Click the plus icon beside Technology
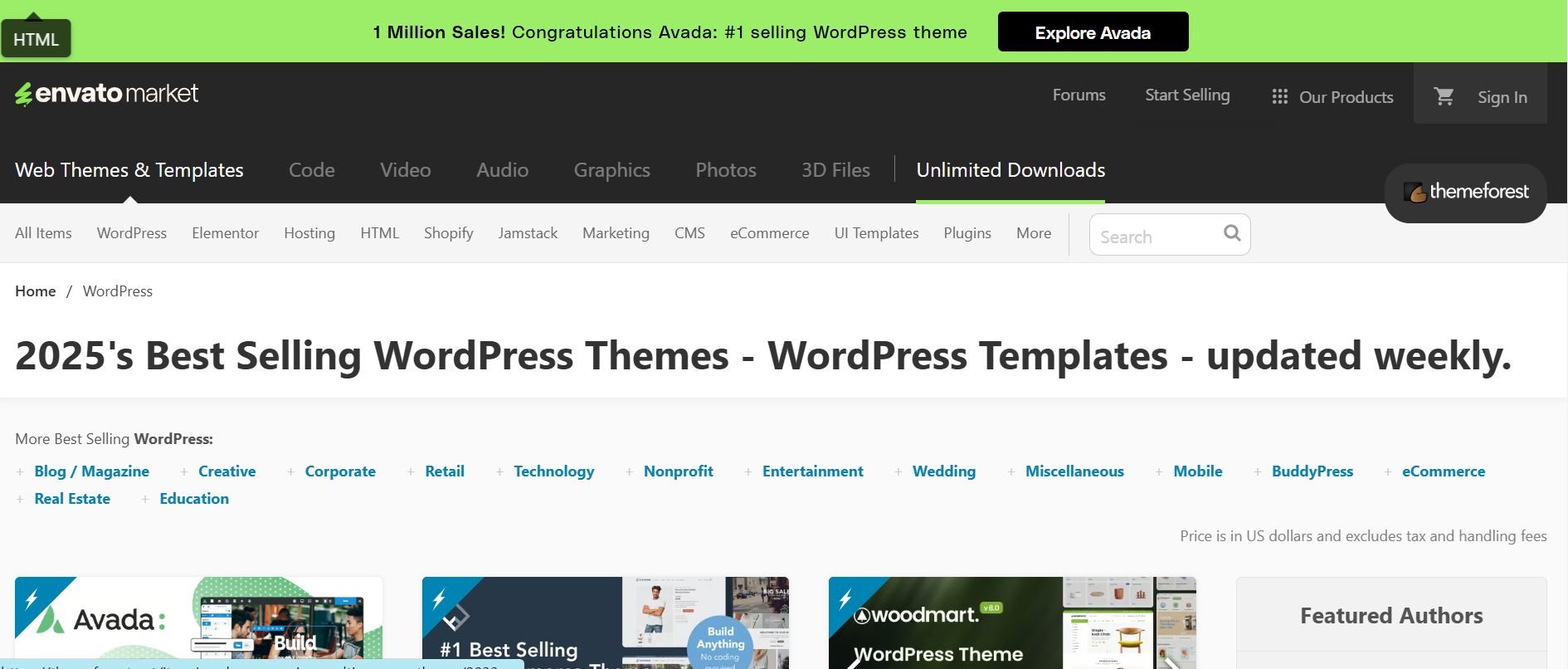 tap(499, 471)
